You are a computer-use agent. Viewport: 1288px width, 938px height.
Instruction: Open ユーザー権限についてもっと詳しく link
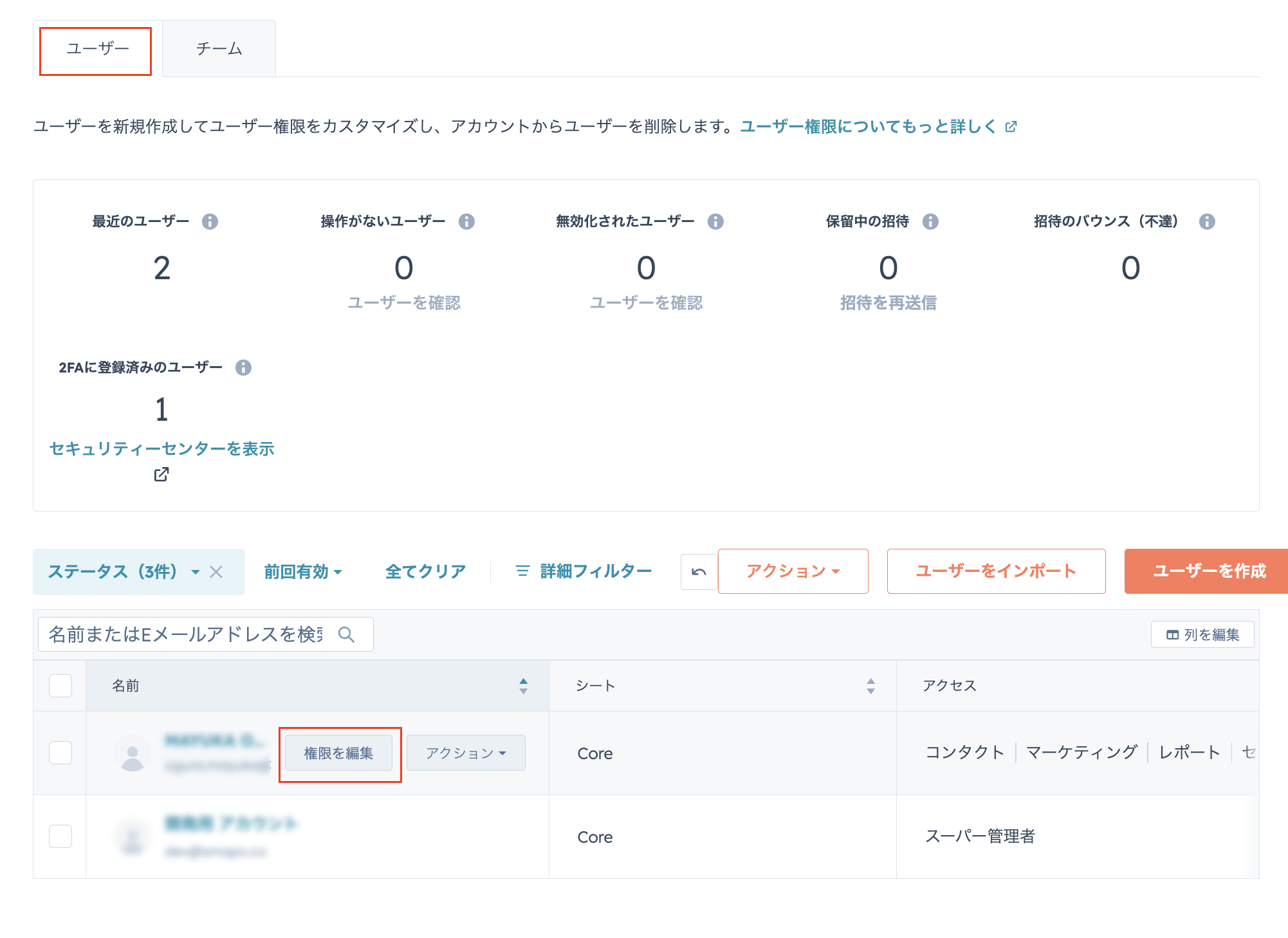pos(878,126)
